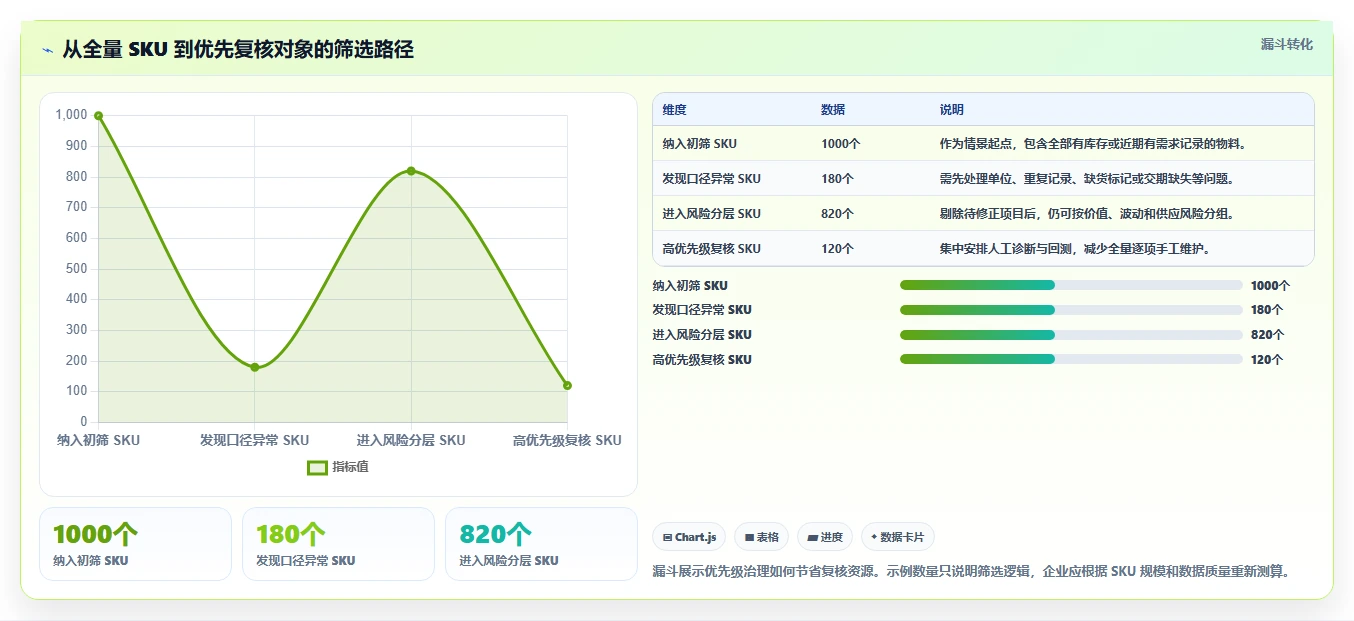This screenshot has height=621, width=1354.
Task: Click the 820个 value in the table
Action: coord(838,214)
